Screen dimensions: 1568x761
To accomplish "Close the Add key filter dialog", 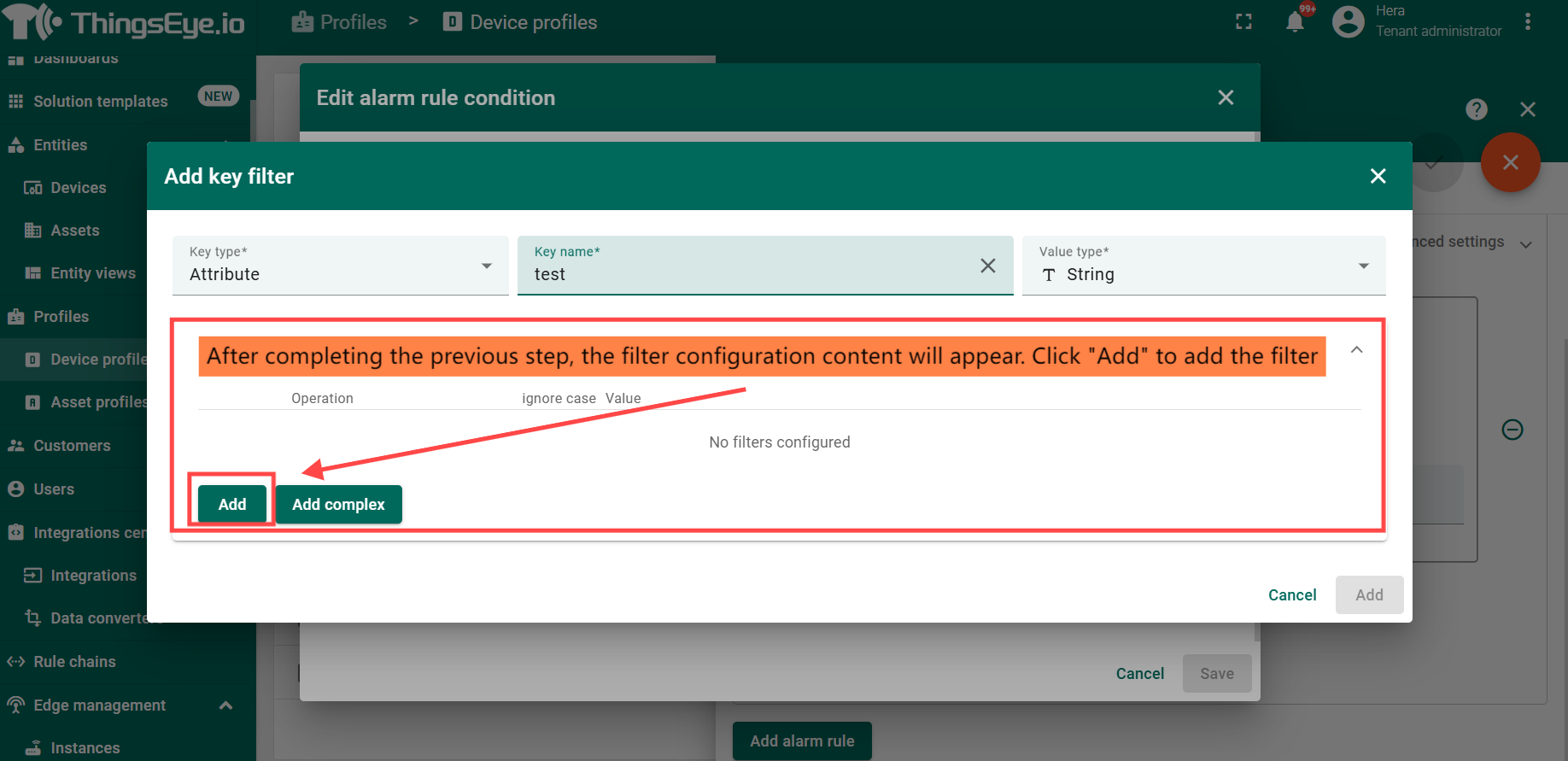I will coord(1378,176).
